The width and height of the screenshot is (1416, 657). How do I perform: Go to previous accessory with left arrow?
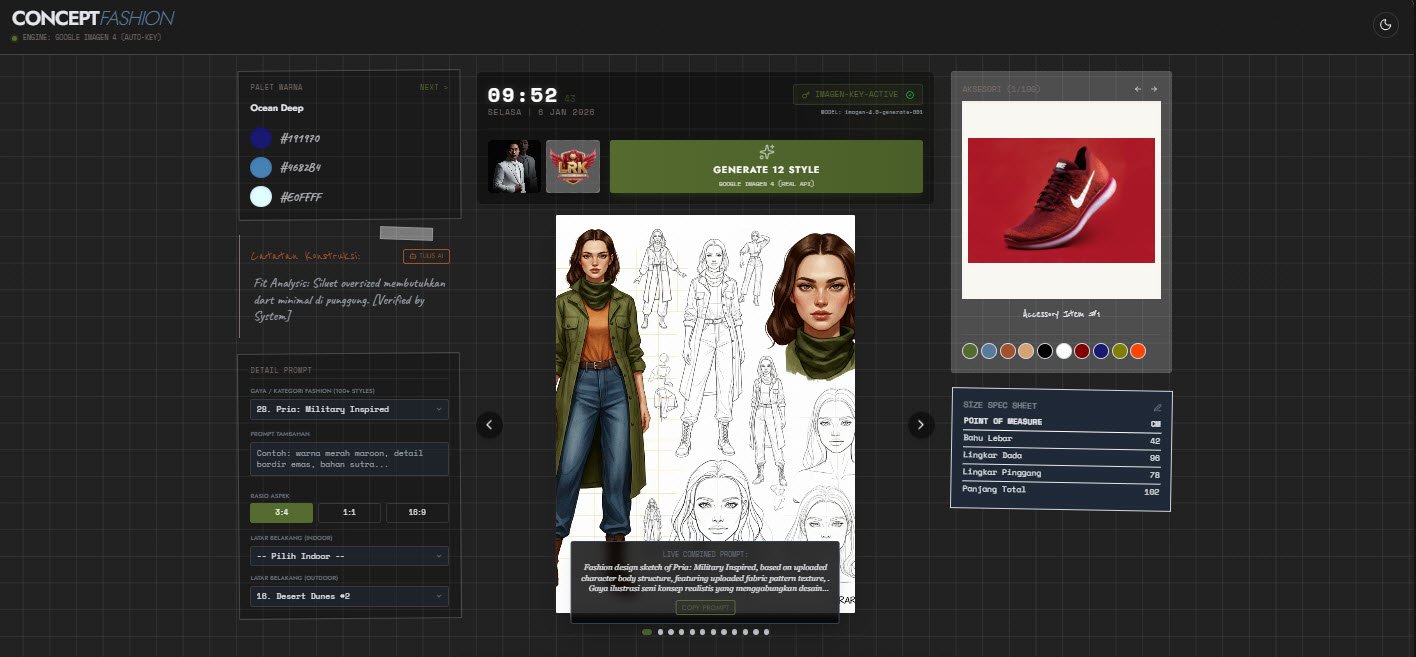tap(1138, 89)
